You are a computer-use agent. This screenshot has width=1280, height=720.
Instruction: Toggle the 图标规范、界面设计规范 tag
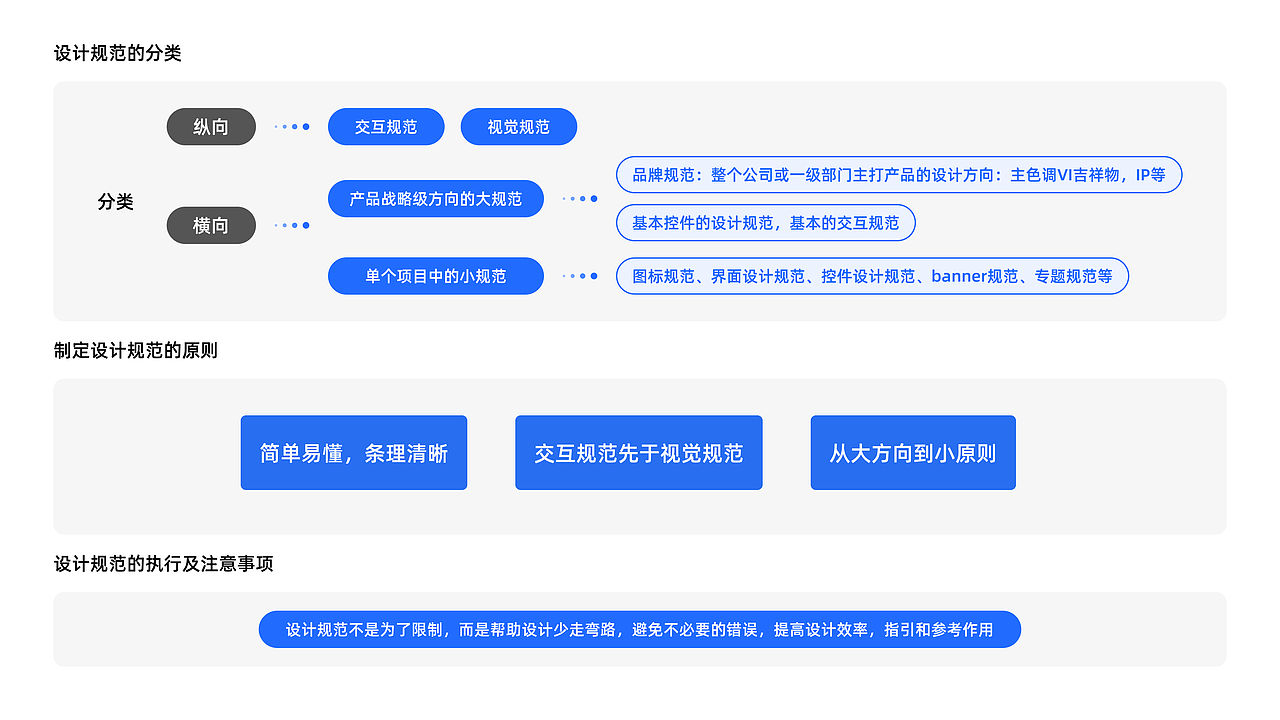(871, 275)
